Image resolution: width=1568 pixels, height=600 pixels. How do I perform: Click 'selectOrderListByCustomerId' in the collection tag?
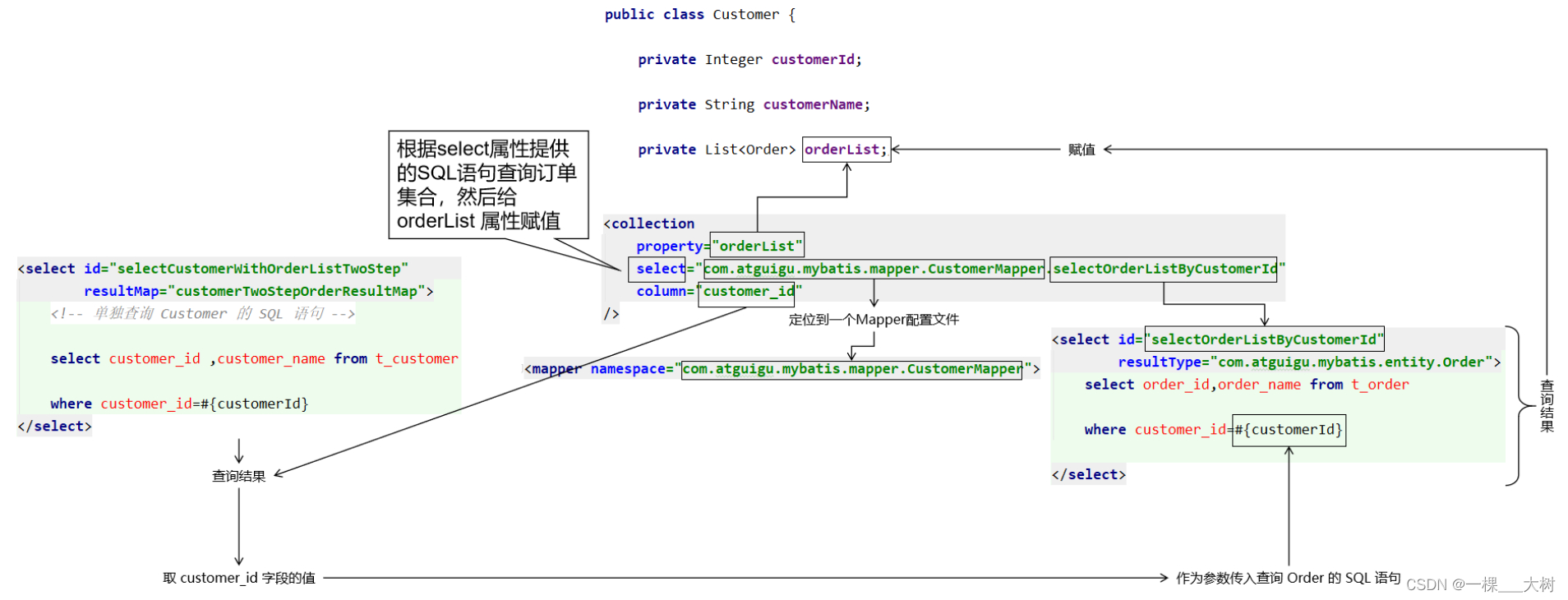point(1164,269)
